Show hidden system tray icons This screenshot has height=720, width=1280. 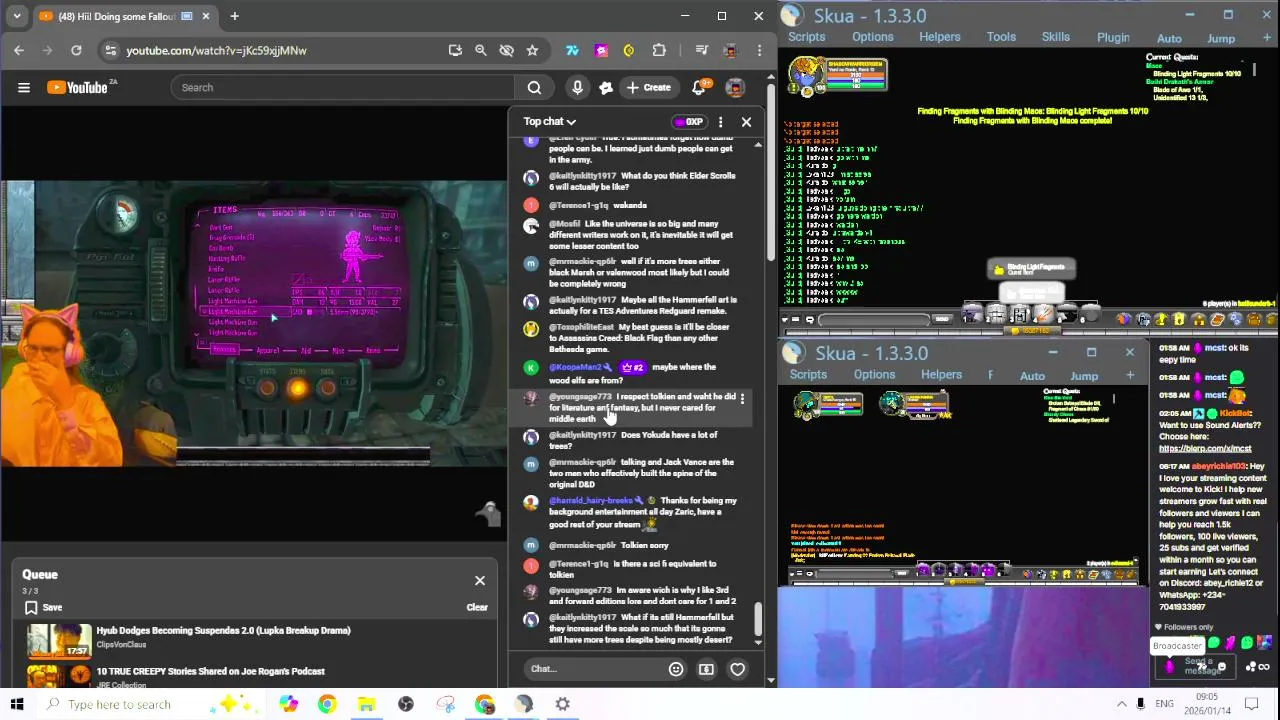pyautogui.click(x=1122, y=704)
